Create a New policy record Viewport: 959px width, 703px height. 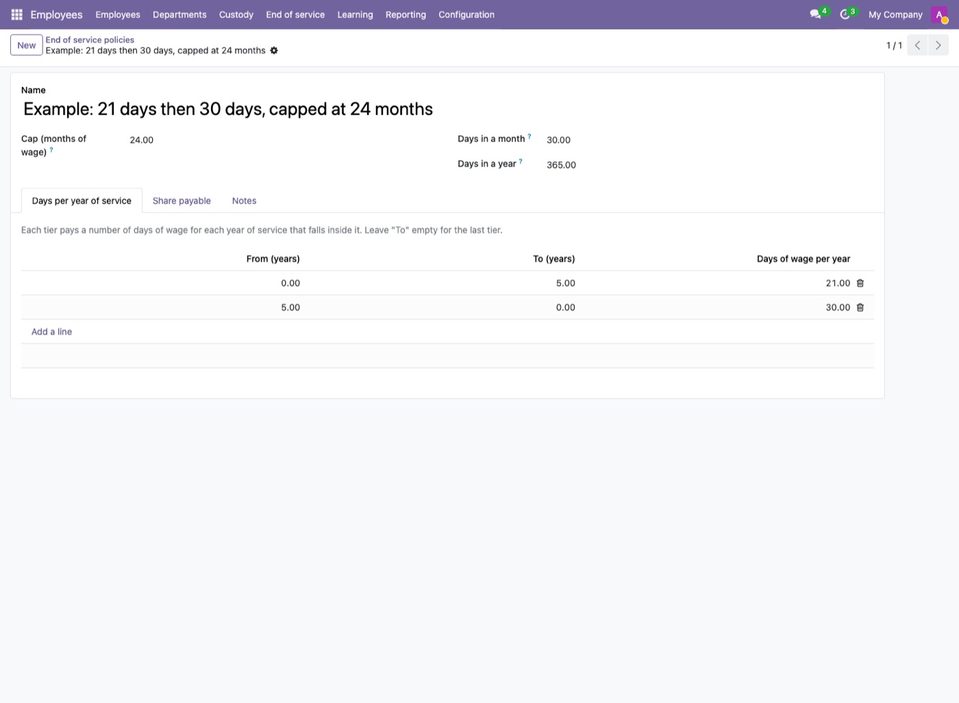[26, 45]
